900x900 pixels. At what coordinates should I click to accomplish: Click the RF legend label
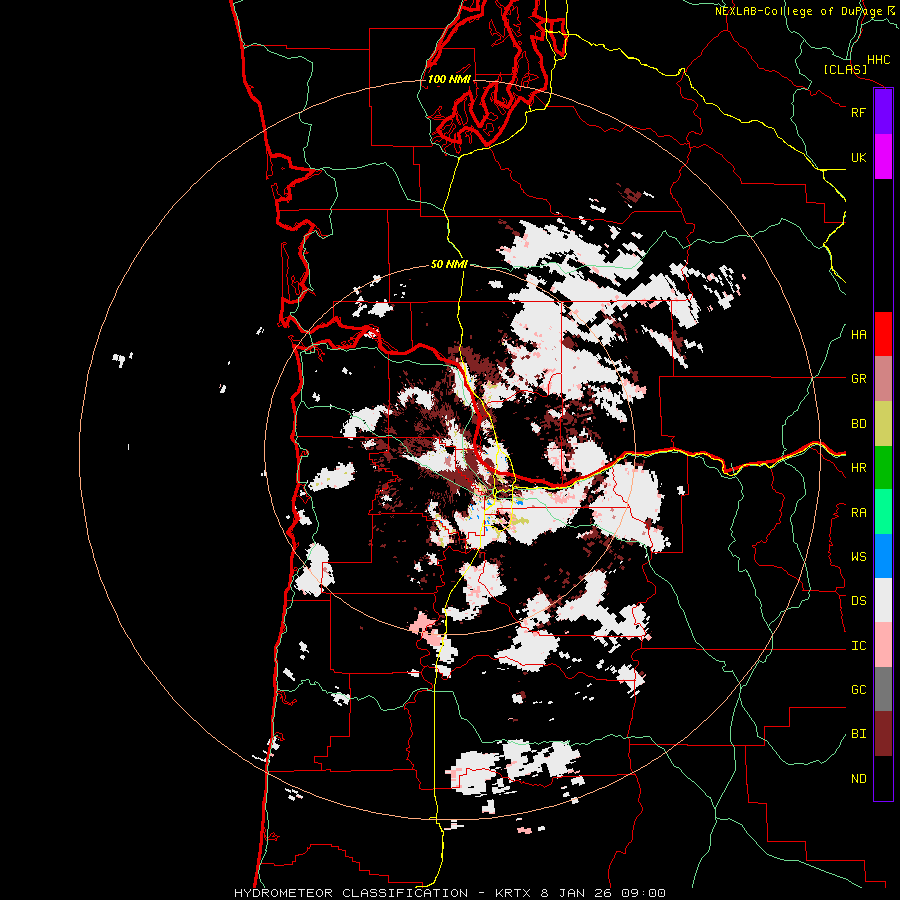(858, 112)
